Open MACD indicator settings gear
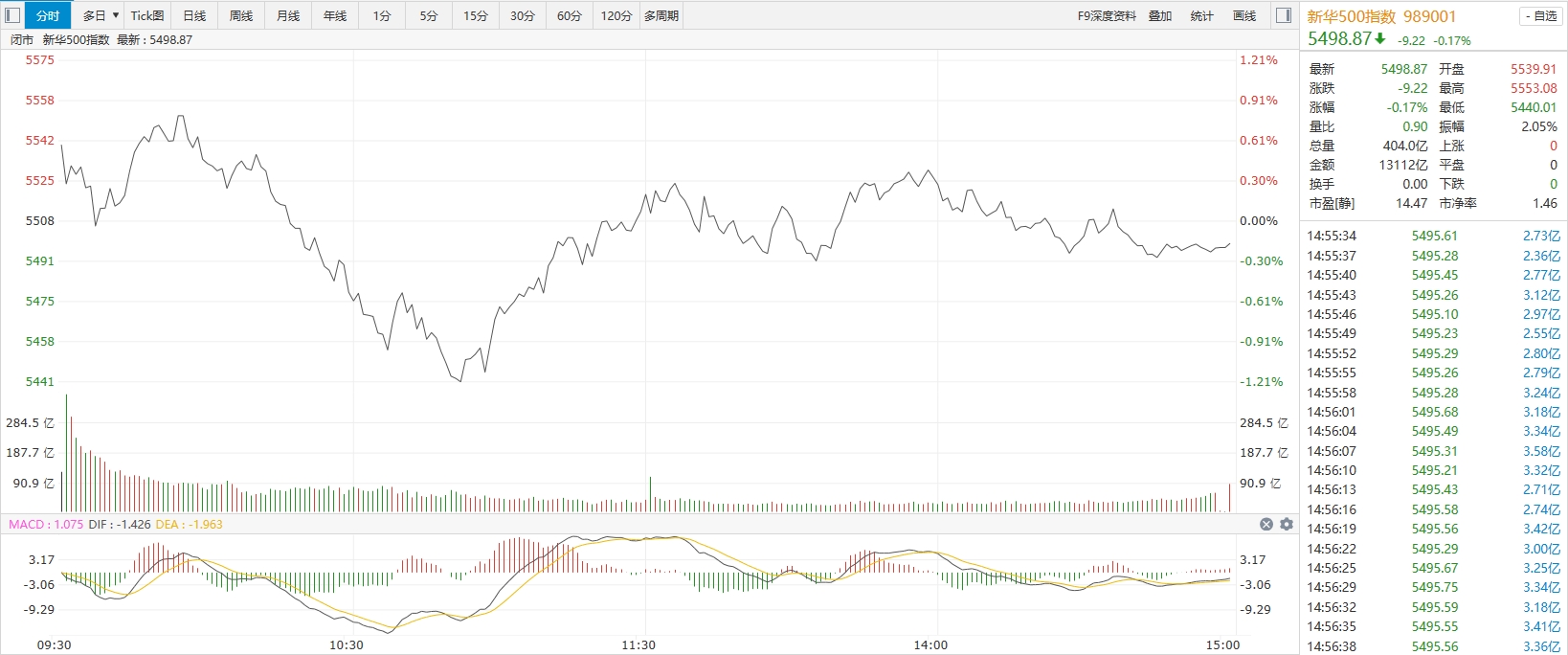 tap(1287, 524)
